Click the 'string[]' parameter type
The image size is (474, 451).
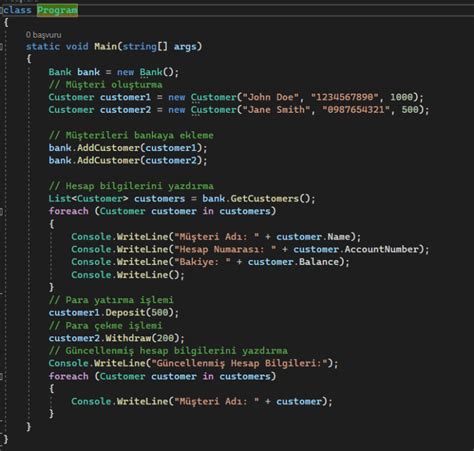coord(145,47)
